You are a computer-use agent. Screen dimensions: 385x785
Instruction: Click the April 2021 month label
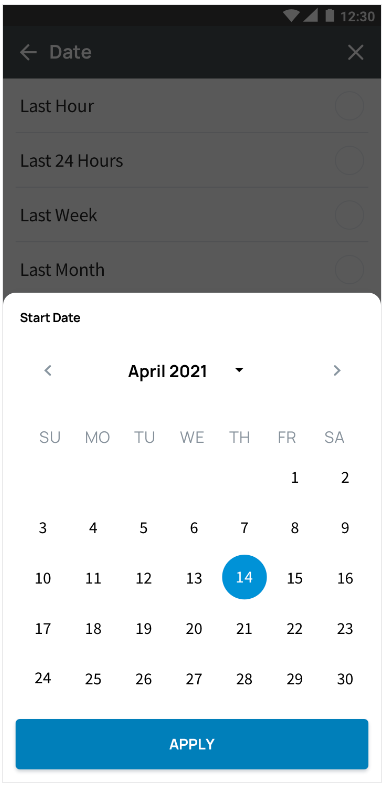pyautogui.click(x=168, y=371)
